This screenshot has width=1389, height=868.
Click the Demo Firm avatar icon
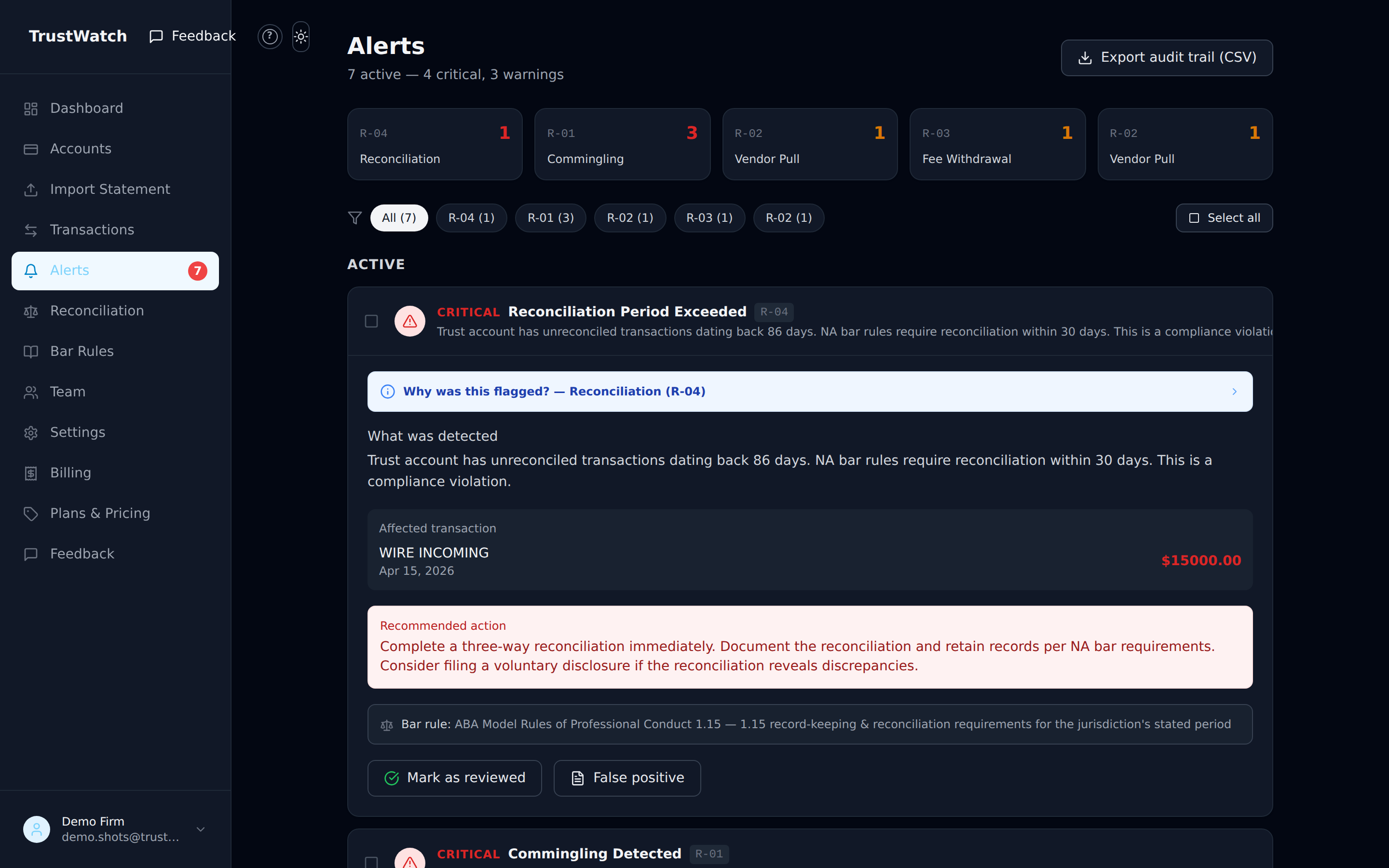(37, 829)
